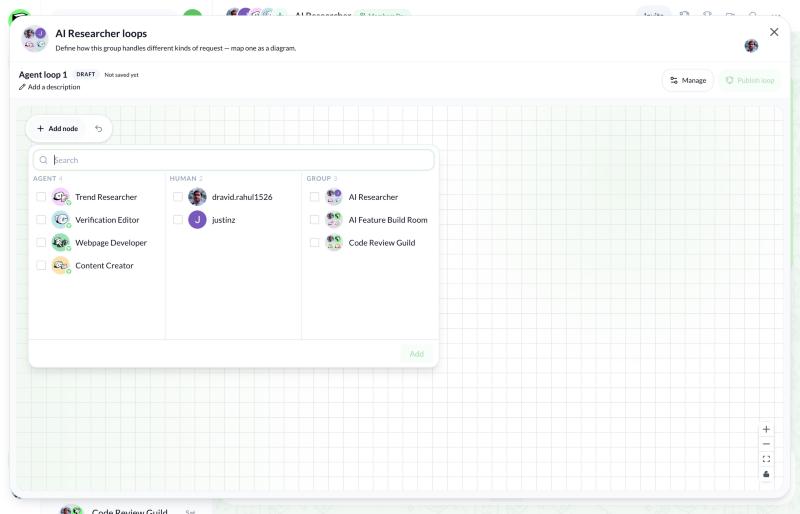Check the AI Feature Build Room box
Viewport: 800px width, 514px height.
[314, 219]
